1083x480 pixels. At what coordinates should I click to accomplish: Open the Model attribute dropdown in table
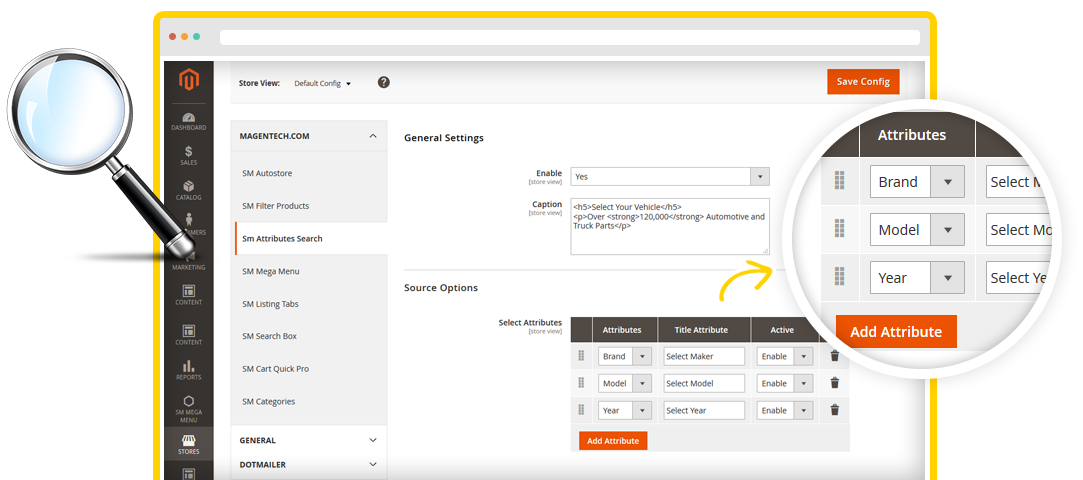pyautogui.click(x=625, y=383)
